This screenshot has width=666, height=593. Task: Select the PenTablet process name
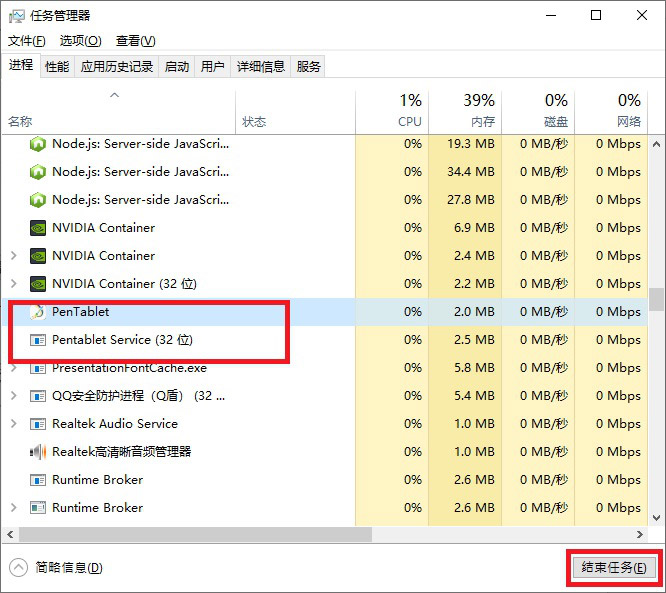point(80,312)
